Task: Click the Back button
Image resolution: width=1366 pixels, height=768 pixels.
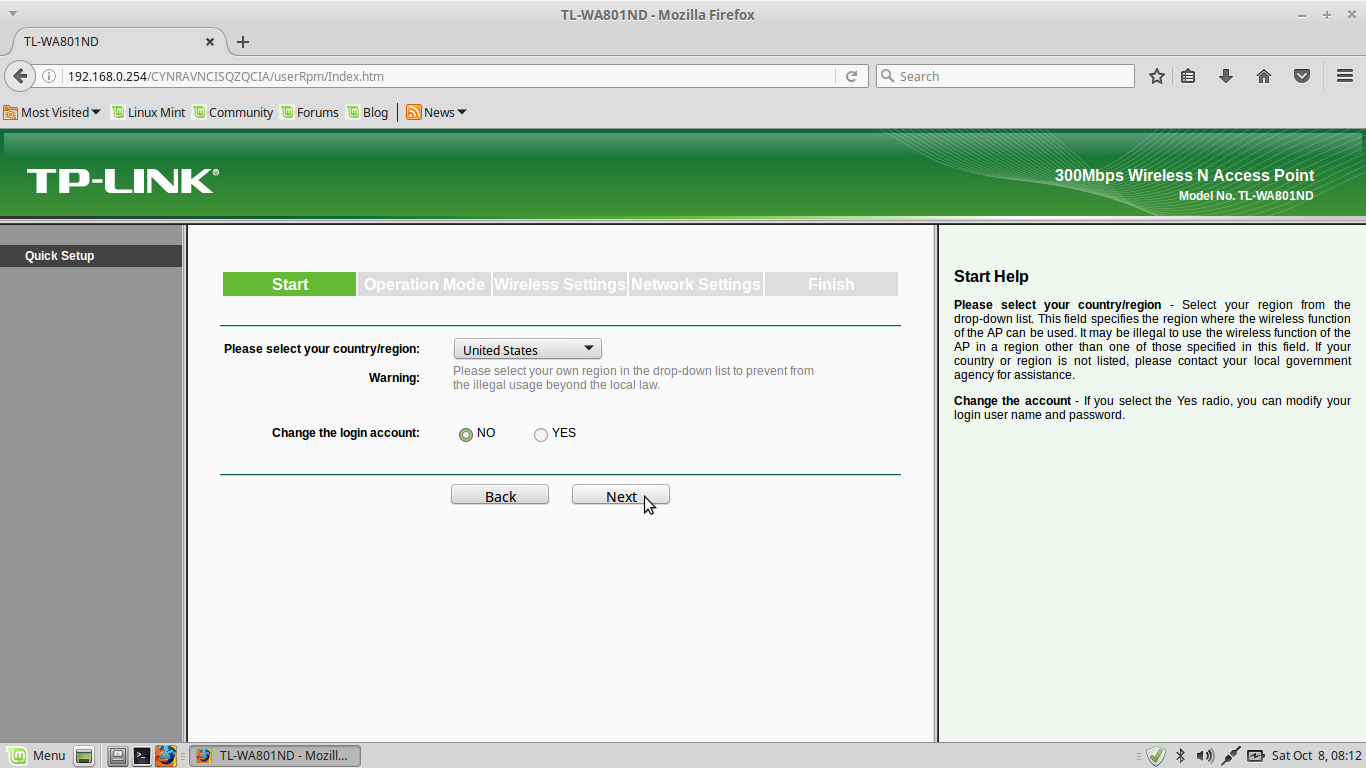Action: pos(500,495)
